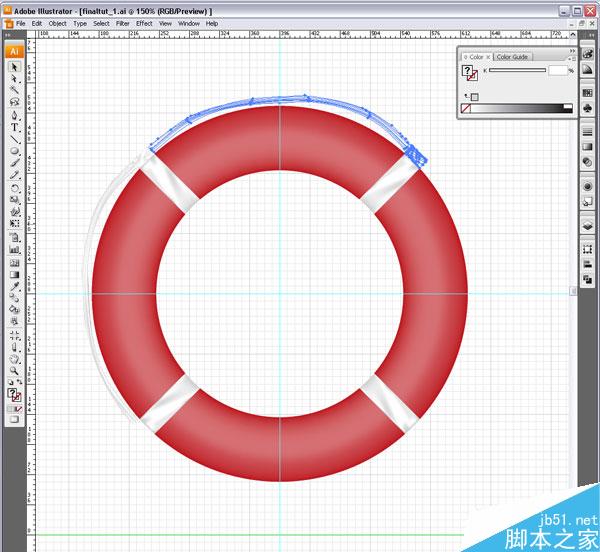Activate the toolbox Stroke box
Image resolution: width=600 pixels, height=552 pixels.
click(17, 398)
